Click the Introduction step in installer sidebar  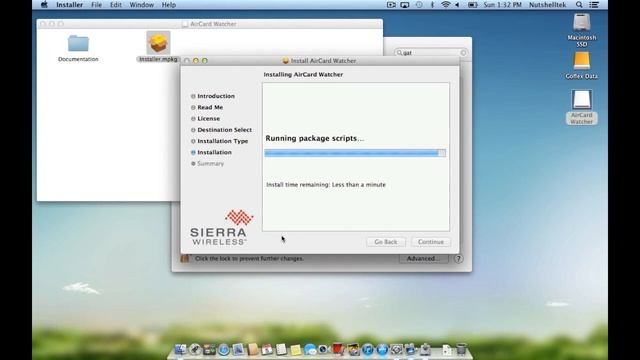(x=216, y=96)
